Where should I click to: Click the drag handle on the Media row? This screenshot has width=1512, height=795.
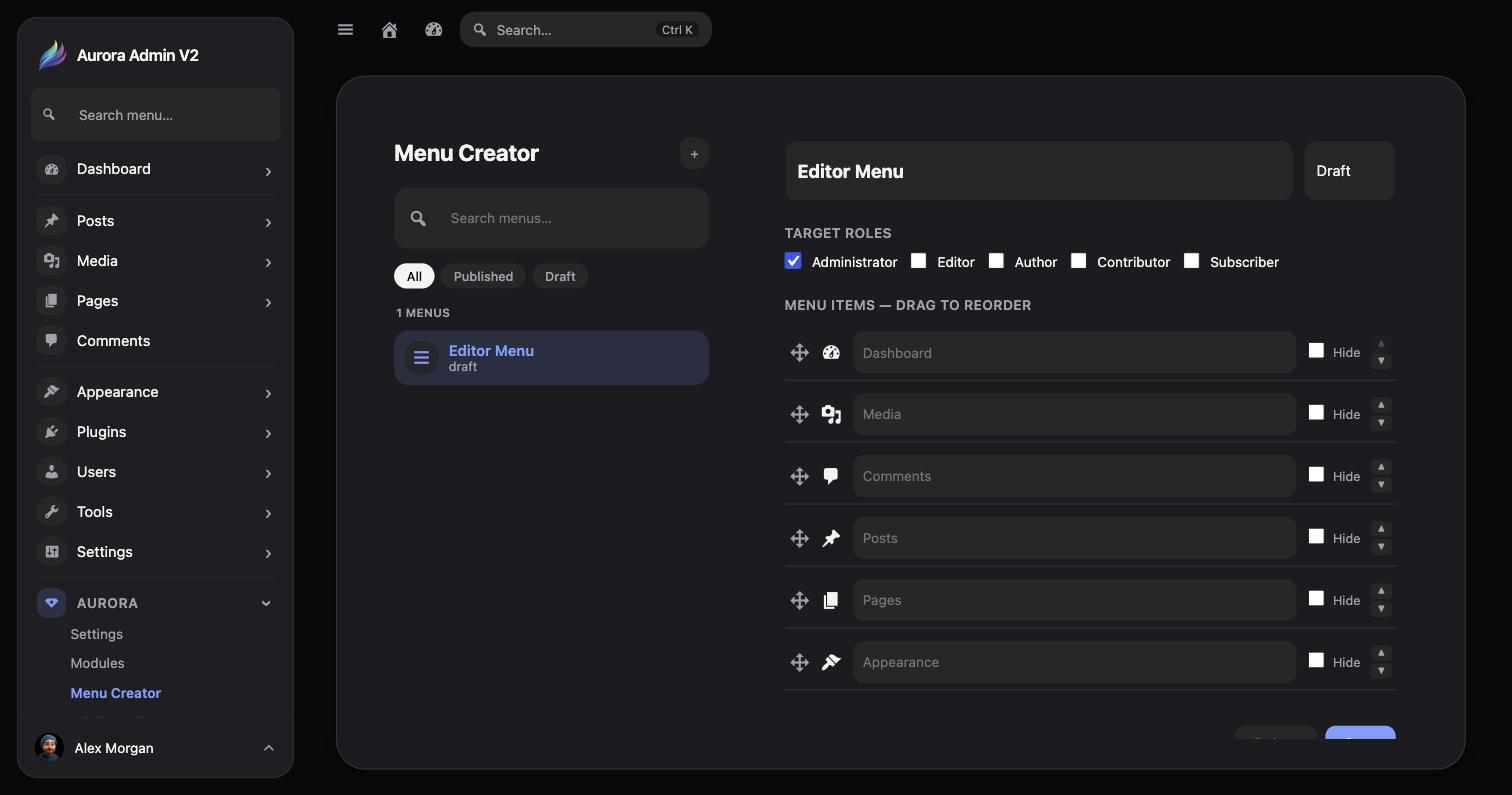click(x=799, y=414)
